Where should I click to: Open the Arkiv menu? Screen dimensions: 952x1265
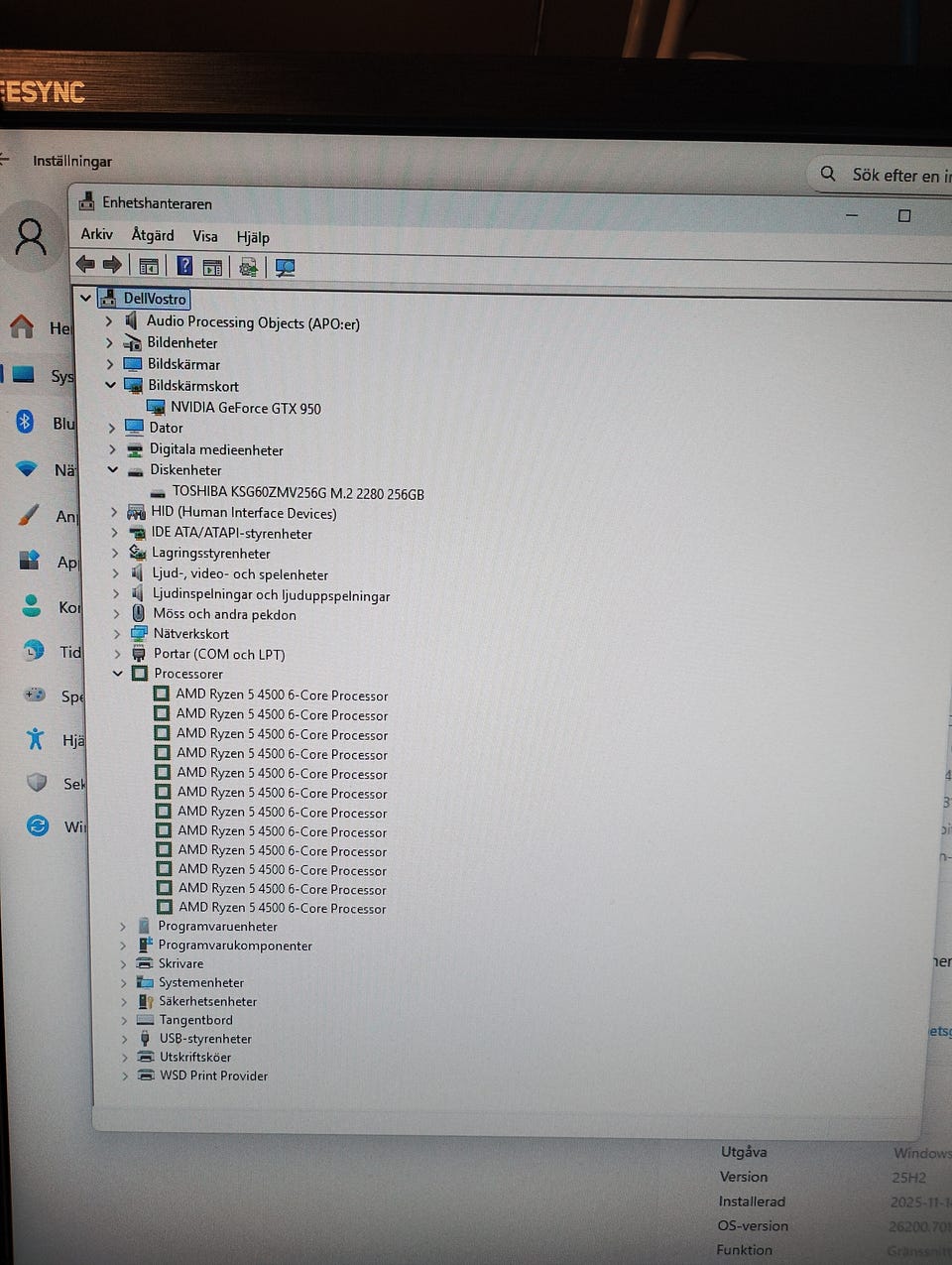click(97, 234)
